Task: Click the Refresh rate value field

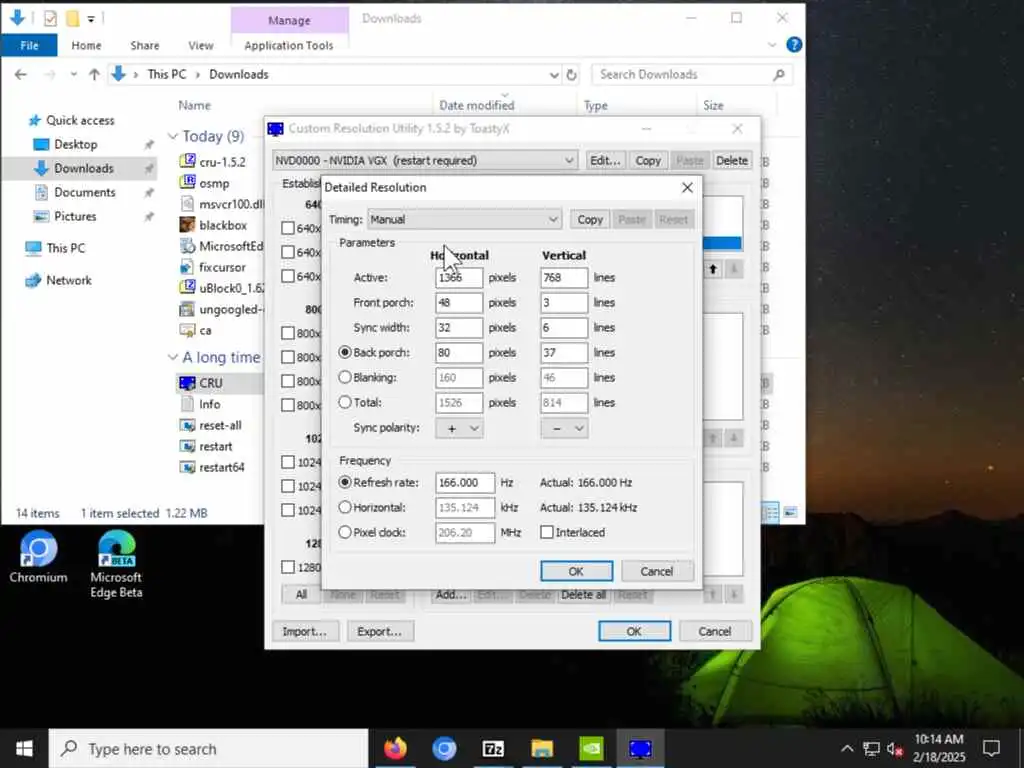Action: [465, 483]
